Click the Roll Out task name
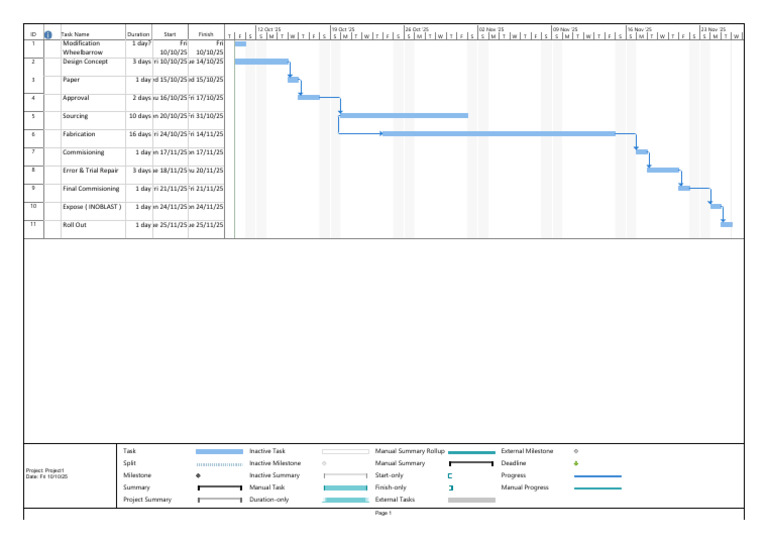This screenshot has width=768, height=543. [x=74, y=225]
